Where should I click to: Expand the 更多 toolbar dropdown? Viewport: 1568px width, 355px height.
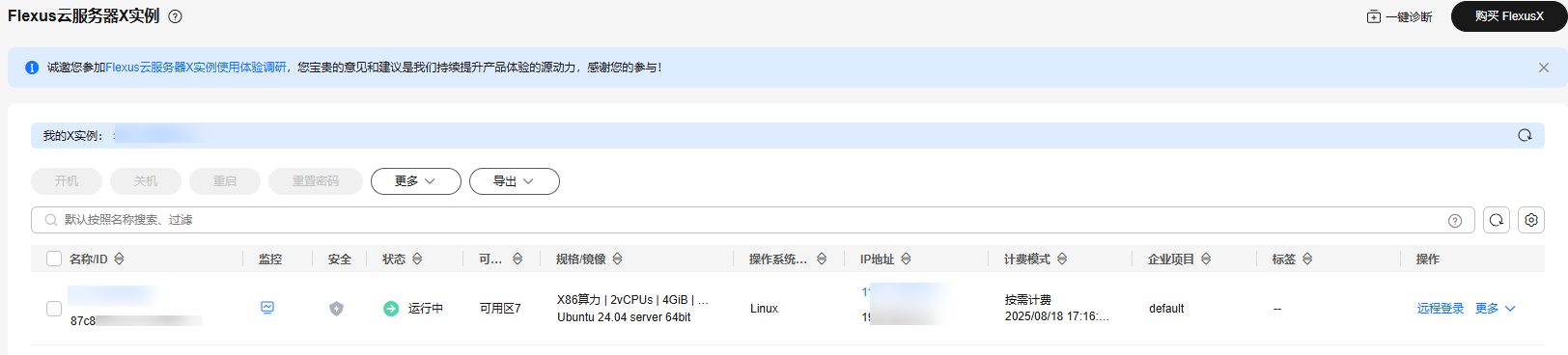pos(416,181)
